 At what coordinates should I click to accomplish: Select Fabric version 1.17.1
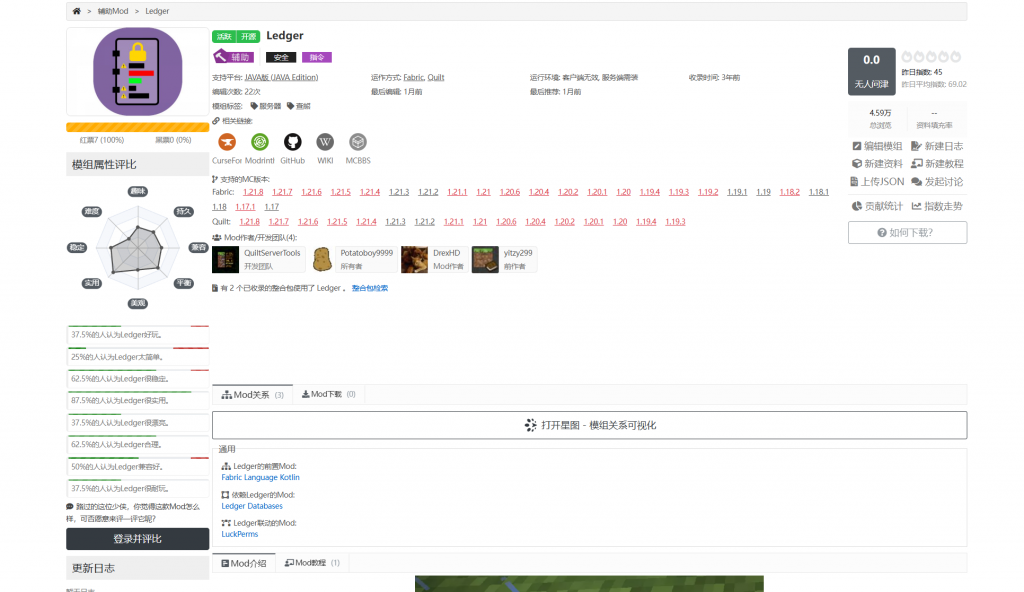click(x=245, y=207)
